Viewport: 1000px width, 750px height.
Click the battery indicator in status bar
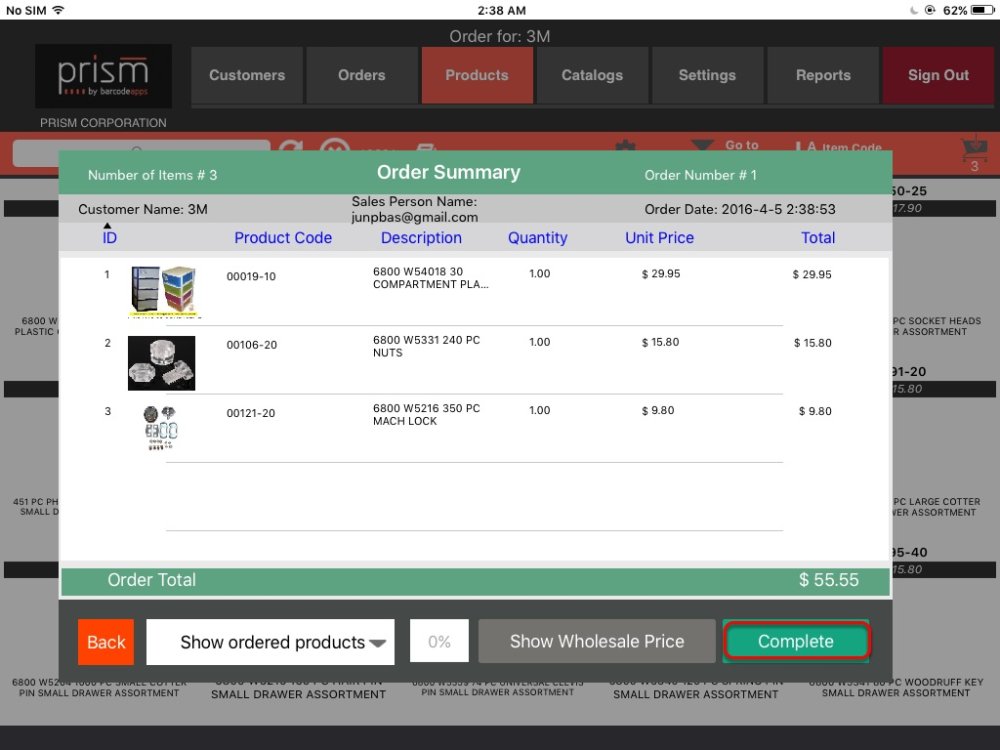click(982, 10)
